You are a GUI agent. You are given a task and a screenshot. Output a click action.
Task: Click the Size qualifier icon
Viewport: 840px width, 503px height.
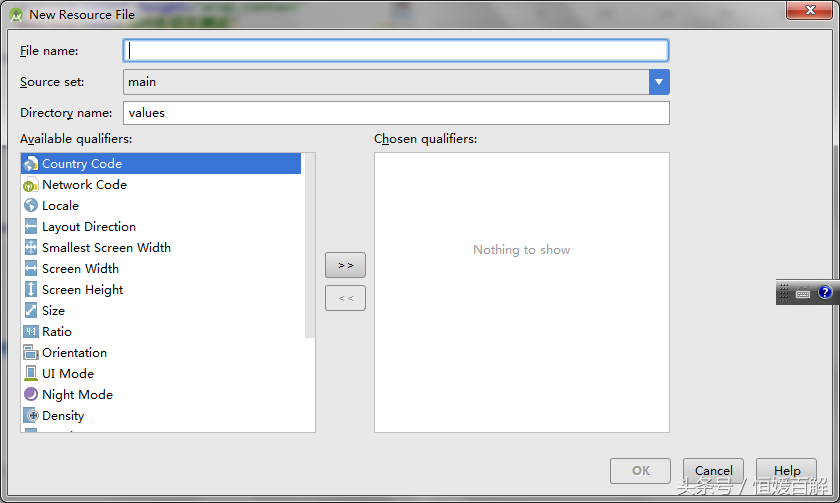click(31, 311)
